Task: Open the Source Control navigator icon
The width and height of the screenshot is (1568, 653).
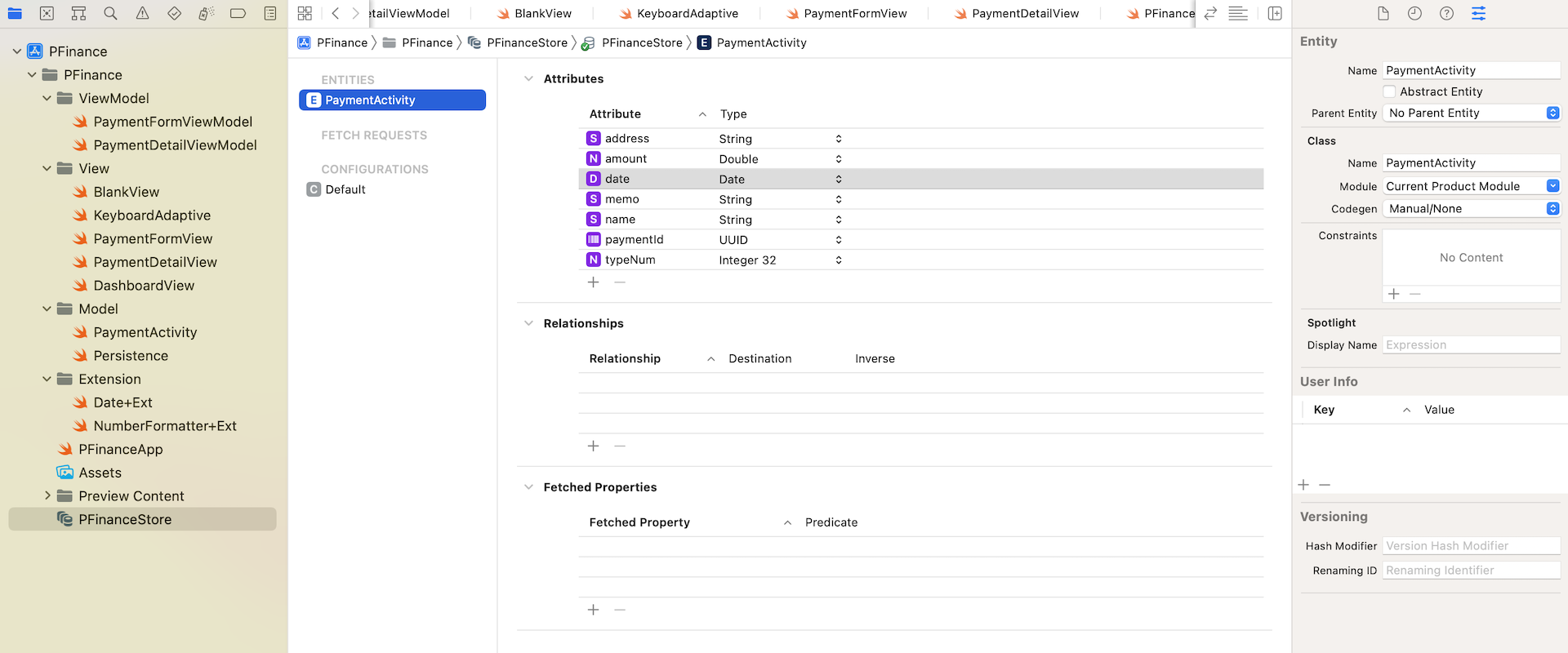Action: [47, 13]
